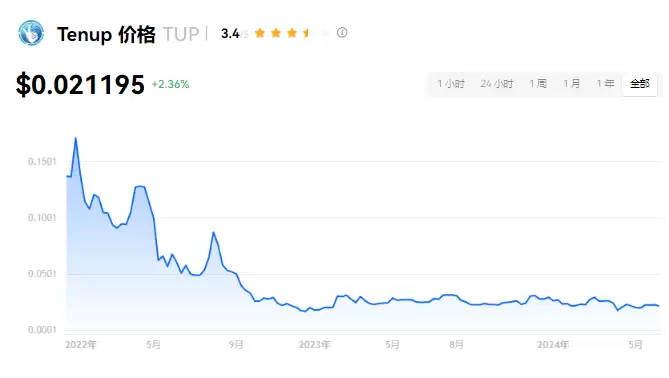
Task: Select the 1小时 time range
Action: pyautogui.click(x=451, y=84)
